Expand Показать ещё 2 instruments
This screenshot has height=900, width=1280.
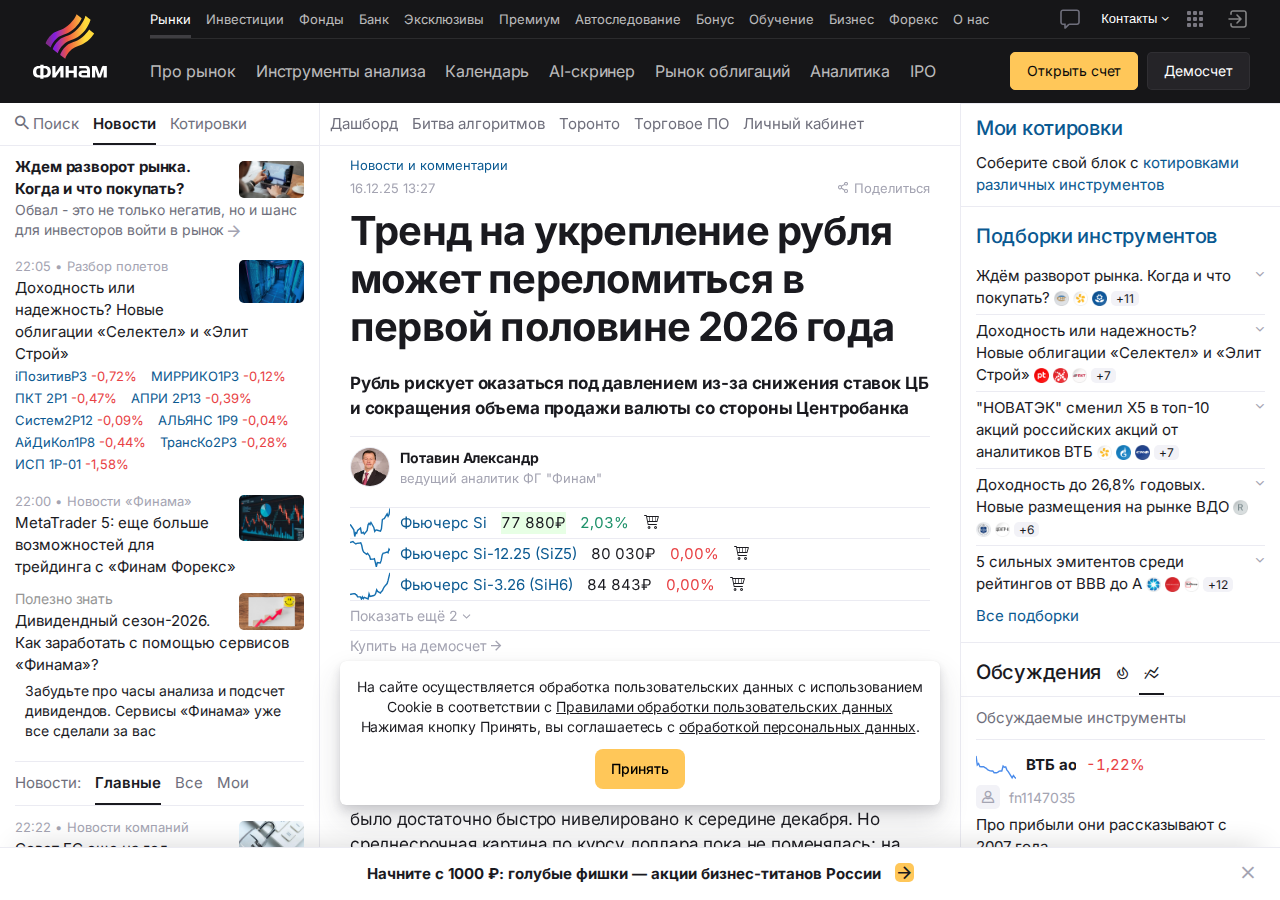410,616
